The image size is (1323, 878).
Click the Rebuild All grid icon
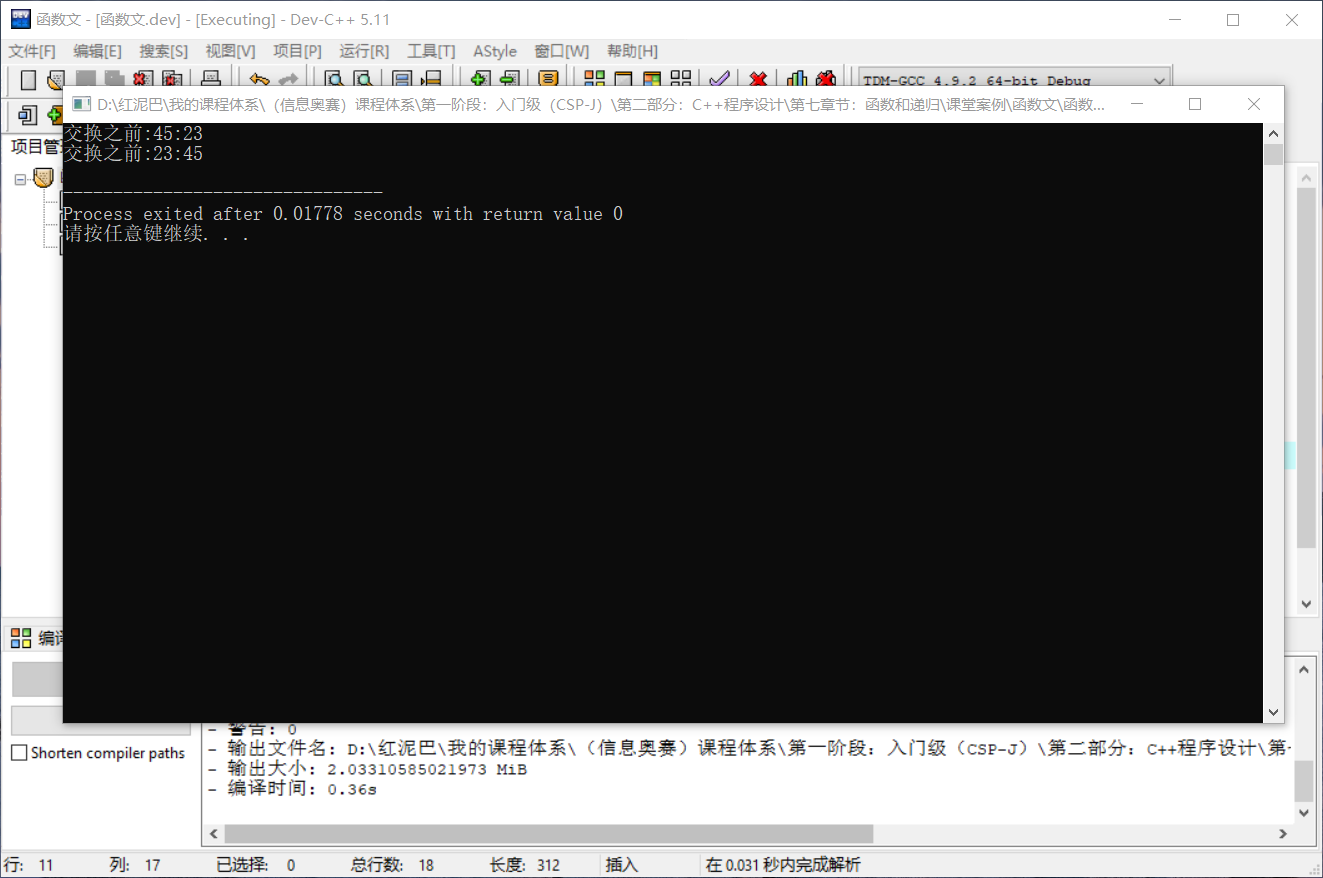[x=681, y=79]
